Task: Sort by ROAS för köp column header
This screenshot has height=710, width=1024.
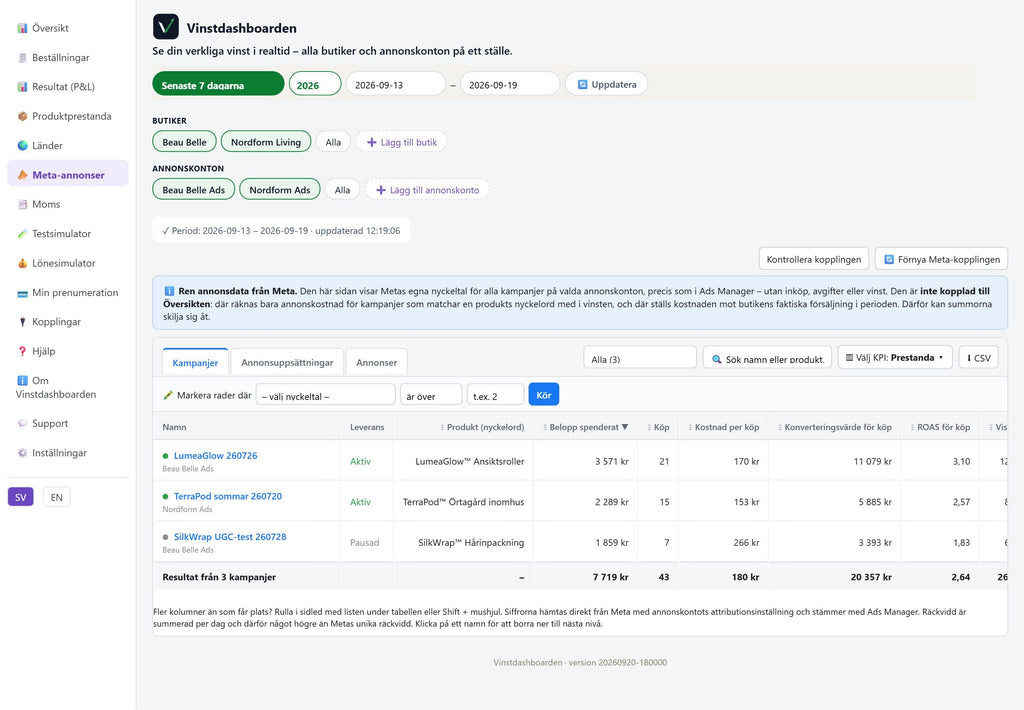Action: tap(939, 427)
